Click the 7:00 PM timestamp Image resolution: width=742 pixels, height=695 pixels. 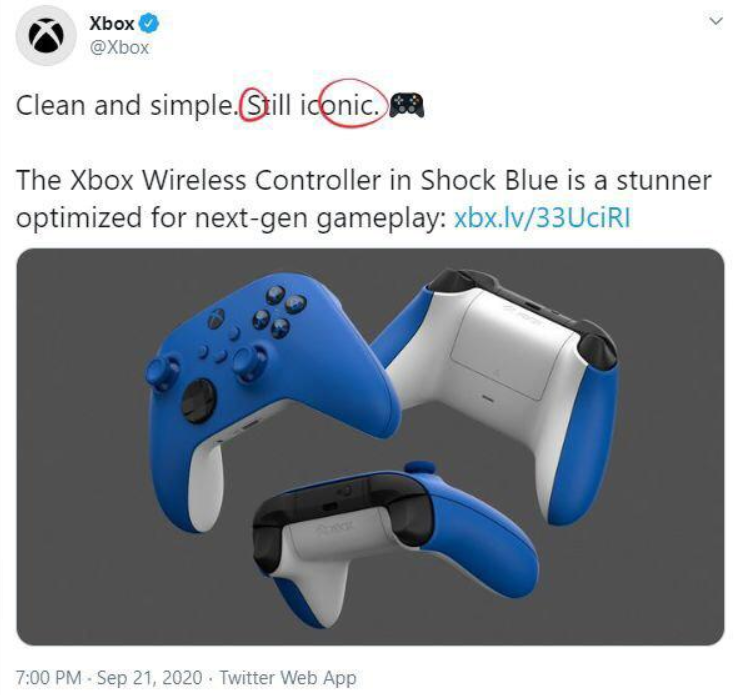(48, 677)
